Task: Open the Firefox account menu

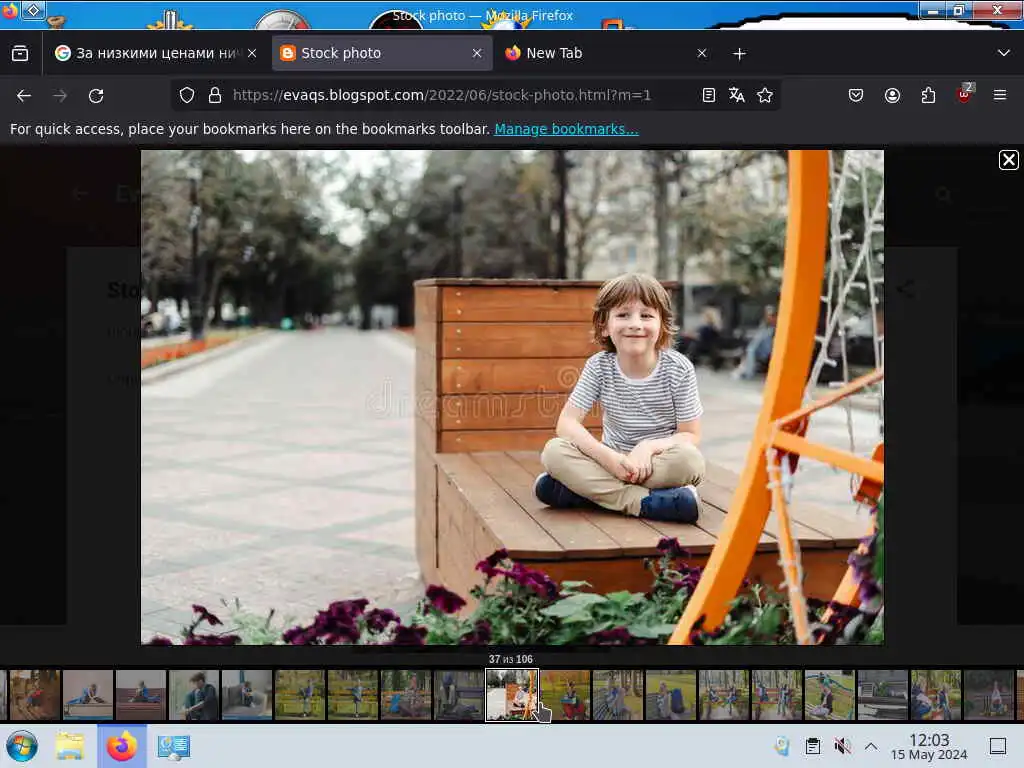Action: [x=892, y=95]
